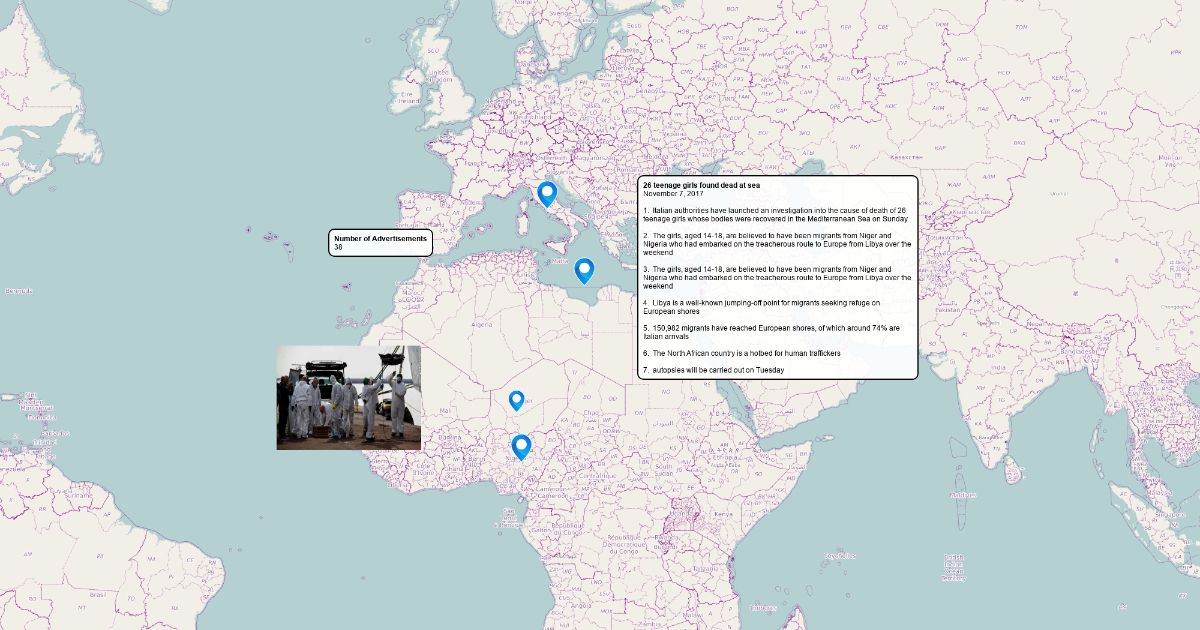Select the marker in the Mediterranean Sea

584,269
